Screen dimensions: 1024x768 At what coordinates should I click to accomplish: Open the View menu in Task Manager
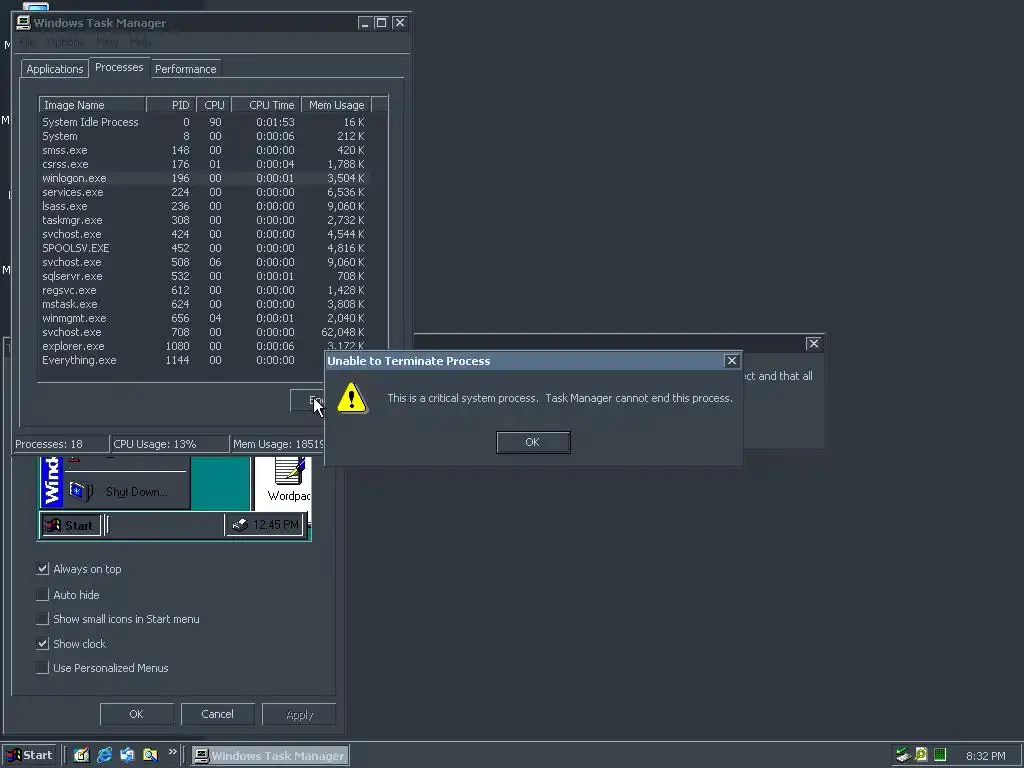tap(107, 42)
